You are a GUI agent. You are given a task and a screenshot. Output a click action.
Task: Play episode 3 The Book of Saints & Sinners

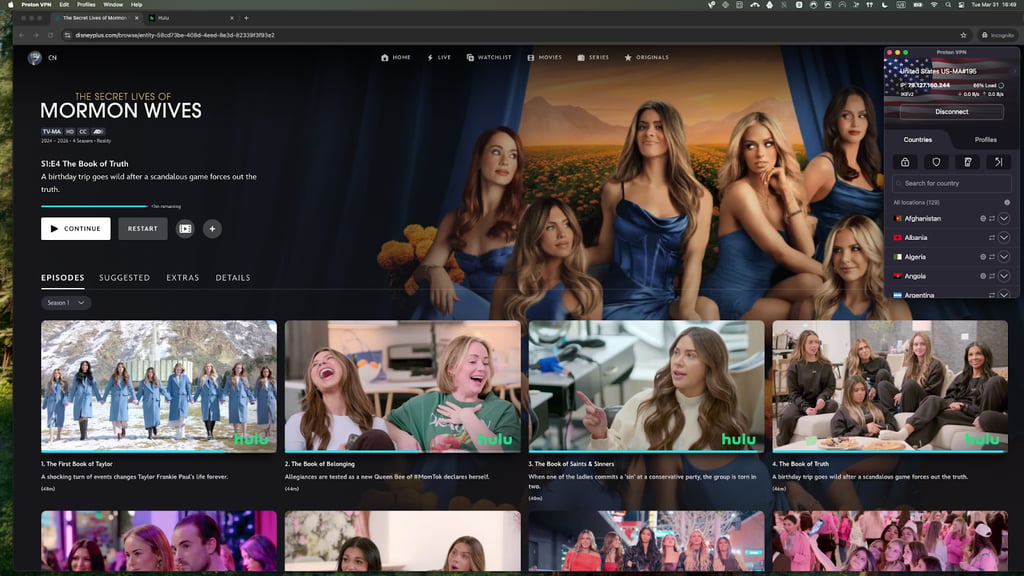click(x=646, y=386)
